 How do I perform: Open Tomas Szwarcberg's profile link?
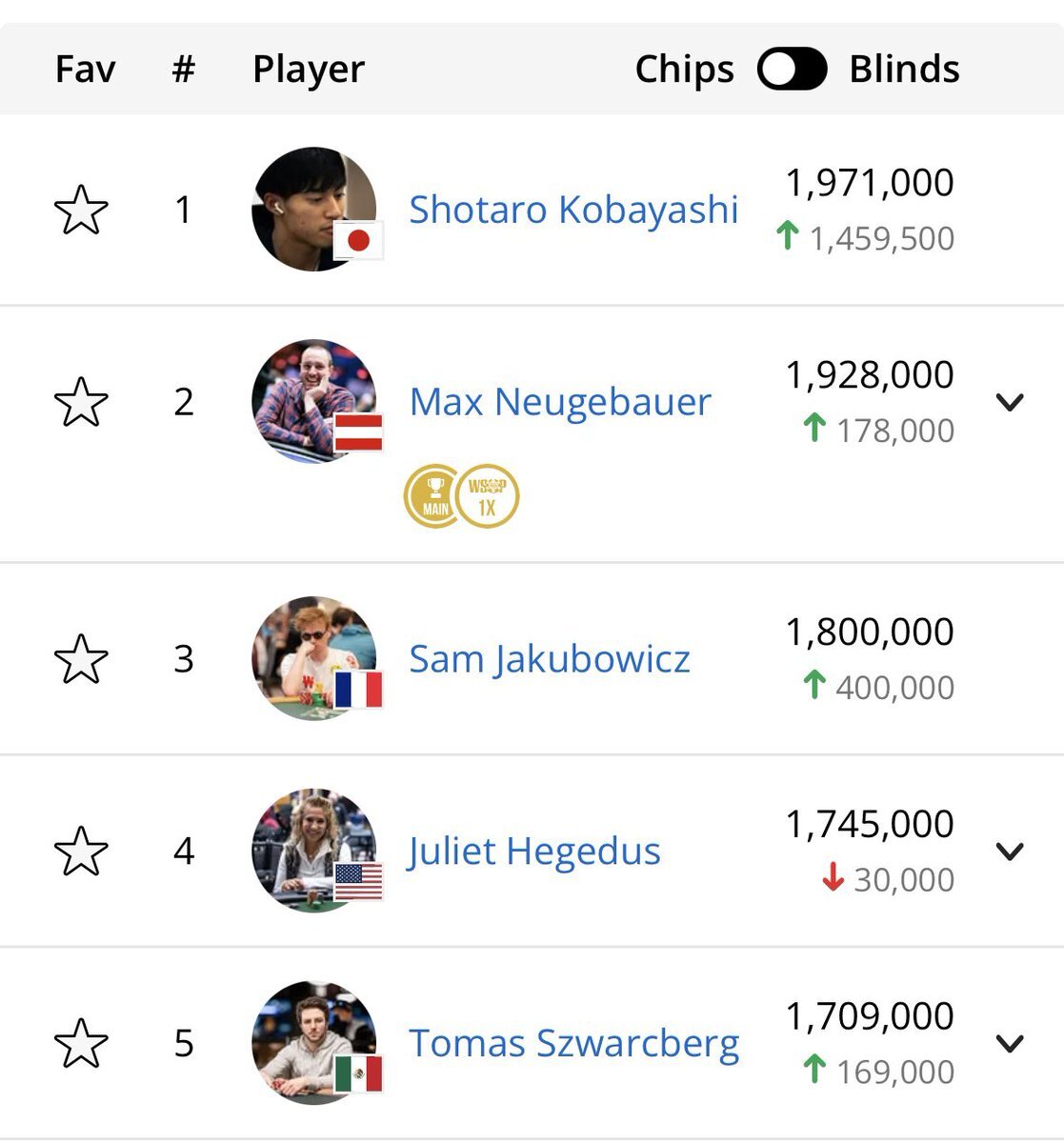coord(574,1043)
